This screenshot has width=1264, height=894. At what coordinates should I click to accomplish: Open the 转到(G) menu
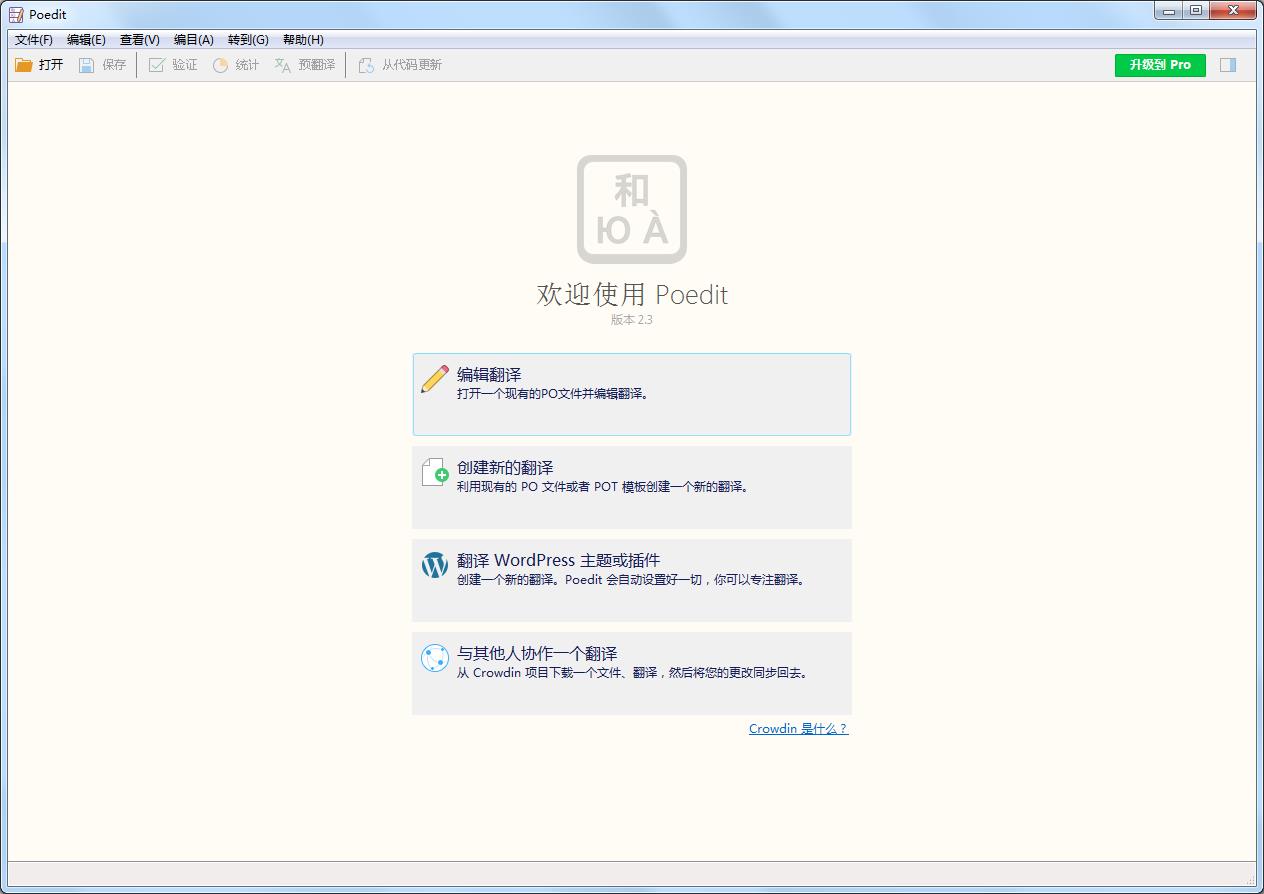pos(248,40)
